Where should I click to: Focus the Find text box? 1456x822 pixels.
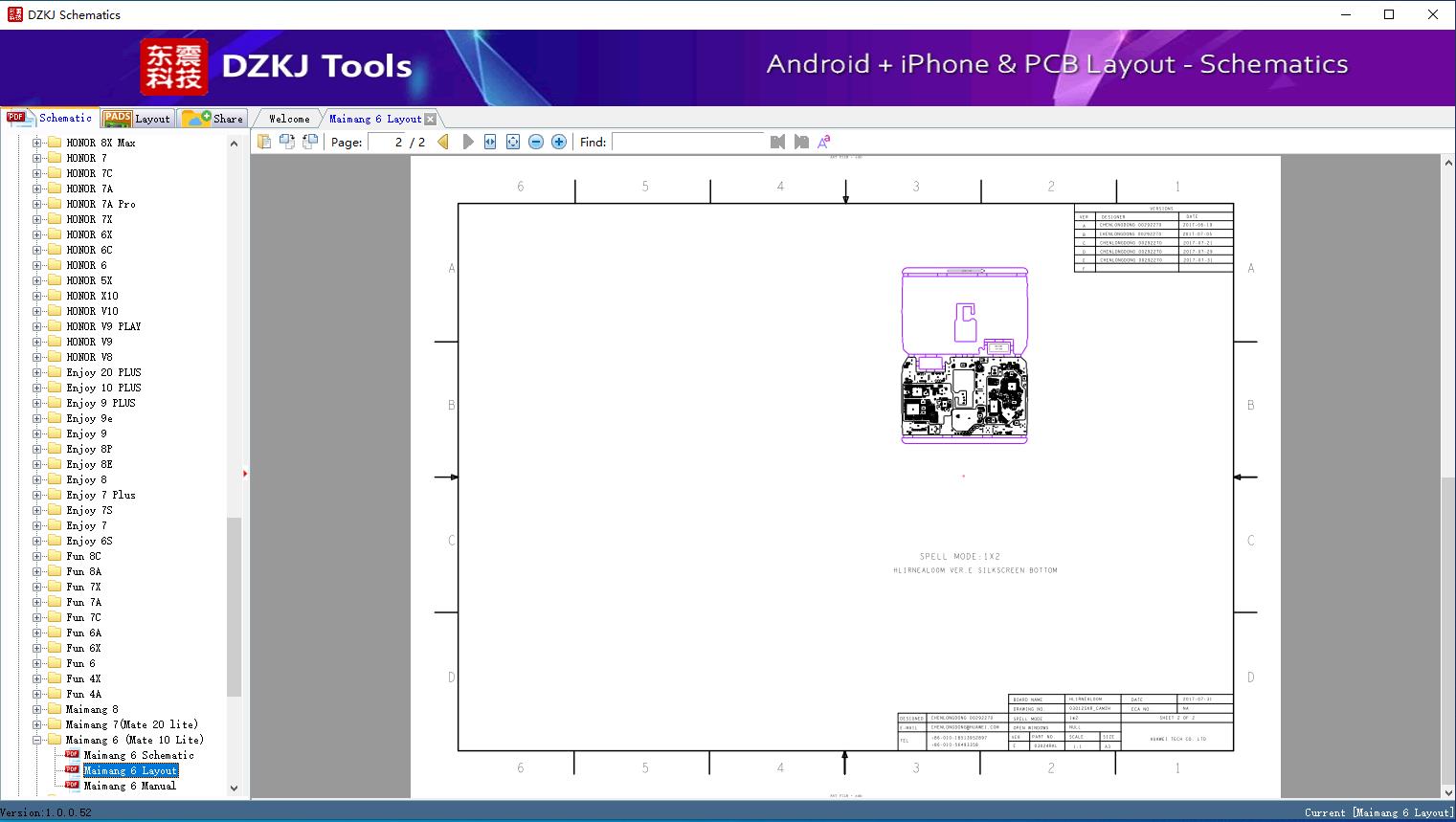[689, 142]
